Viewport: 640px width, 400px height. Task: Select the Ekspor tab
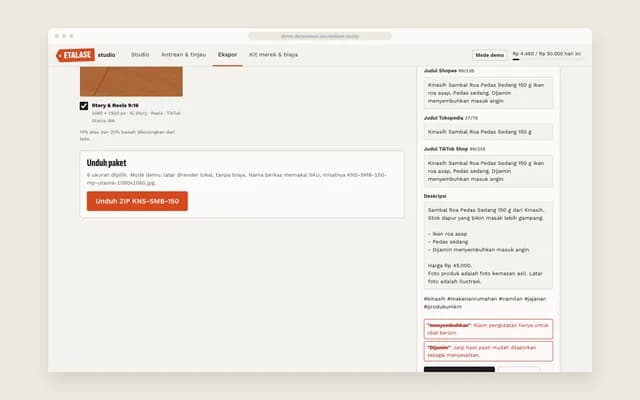pos(227,55)
